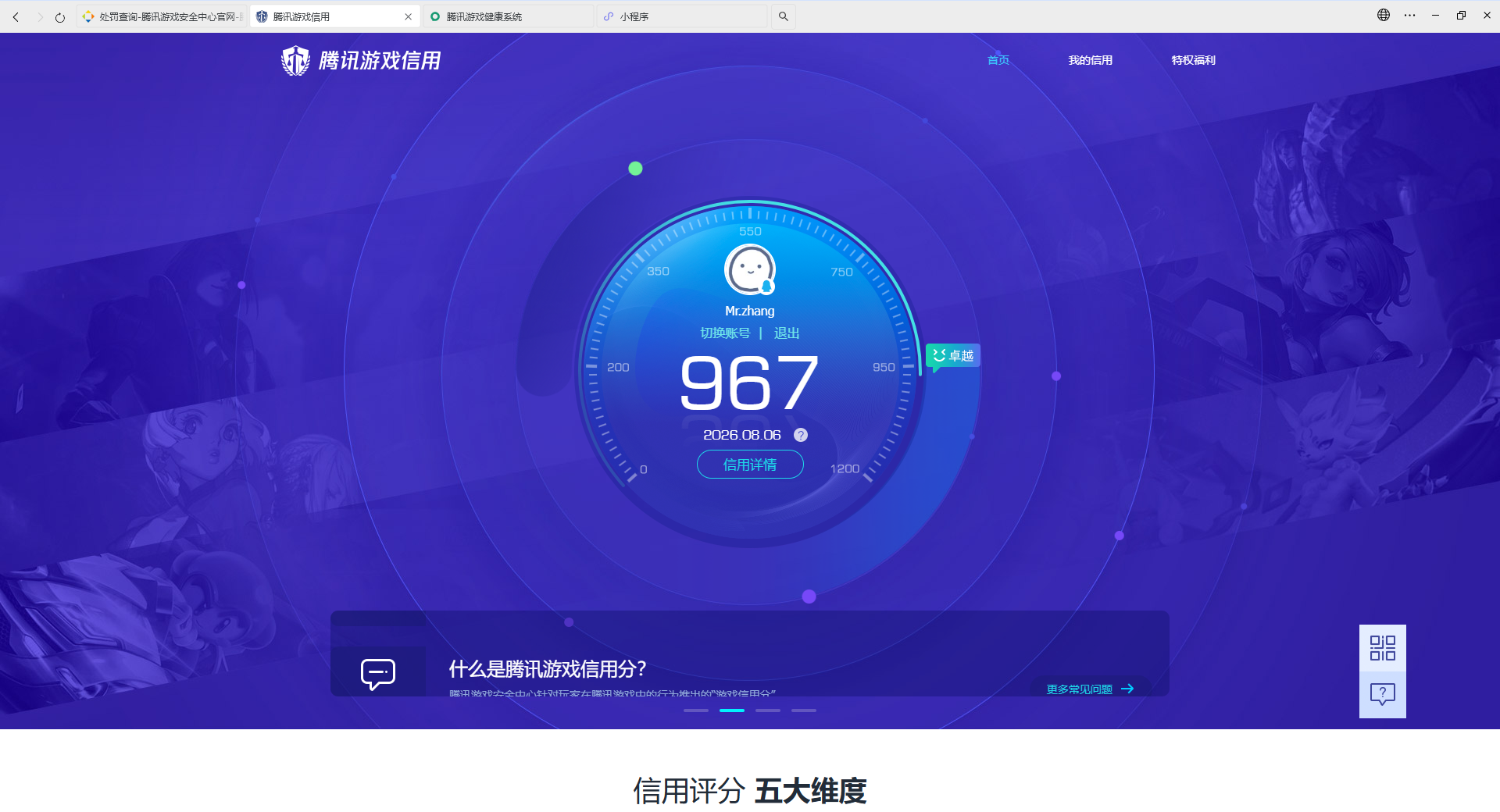Select the fourth carousel indicator dash
Viewport: 1500px width, 812px height.
[x=804, y=710]
